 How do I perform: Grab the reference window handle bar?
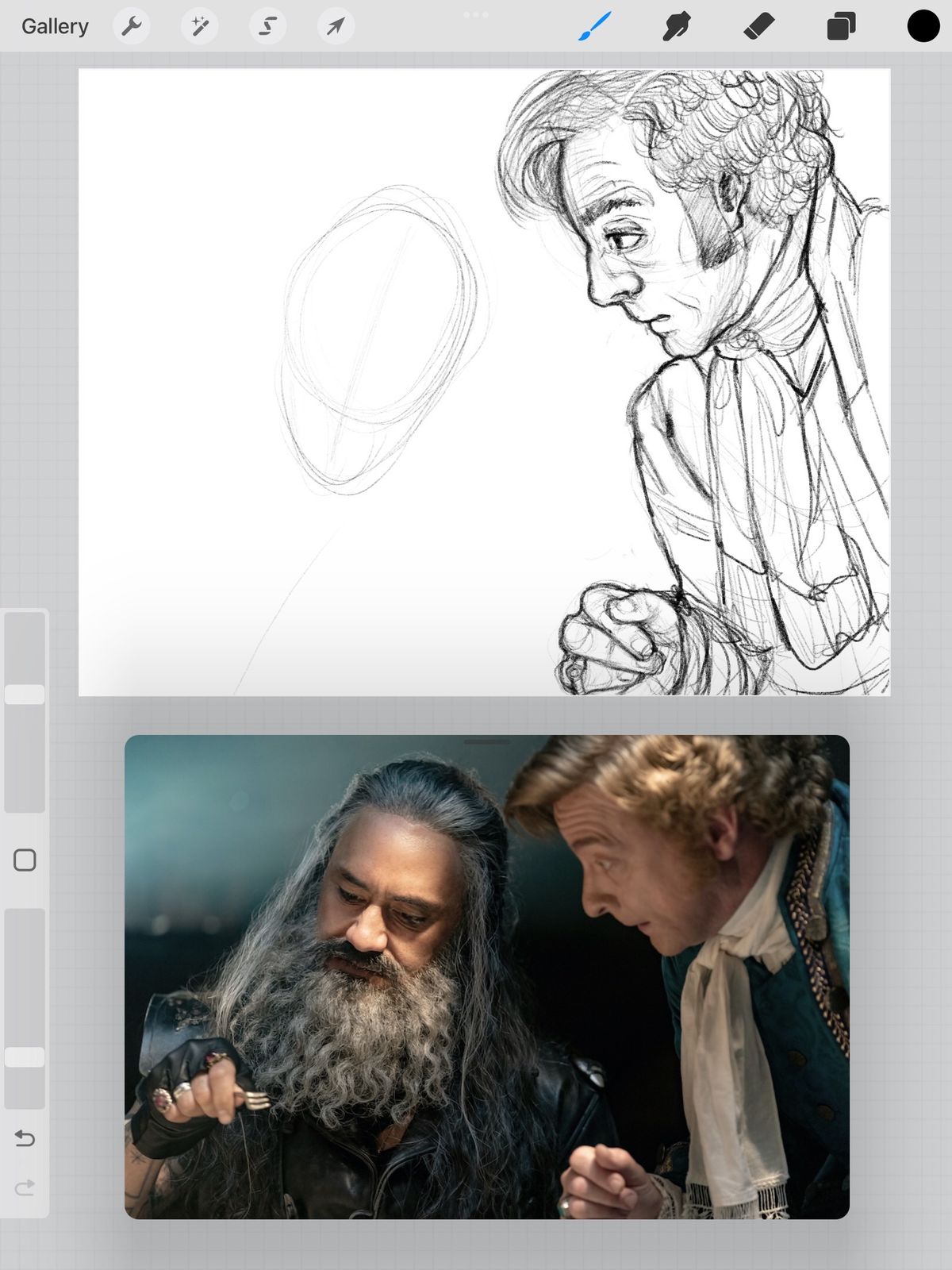(x=487, y=742)
